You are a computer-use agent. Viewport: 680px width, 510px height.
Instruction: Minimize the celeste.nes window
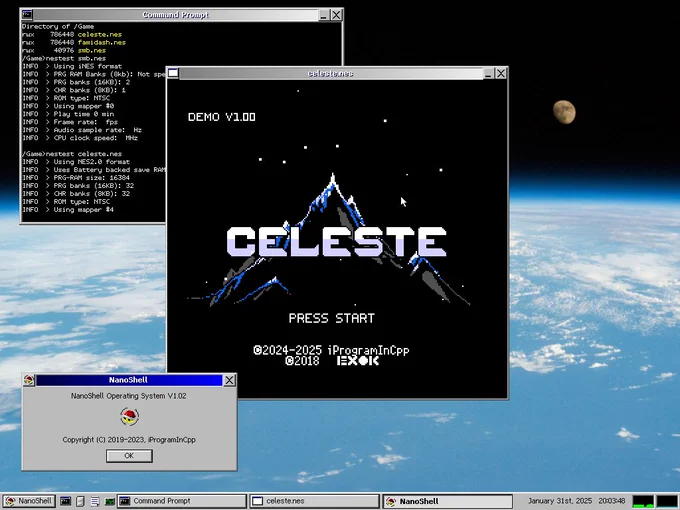coord(488,73)
